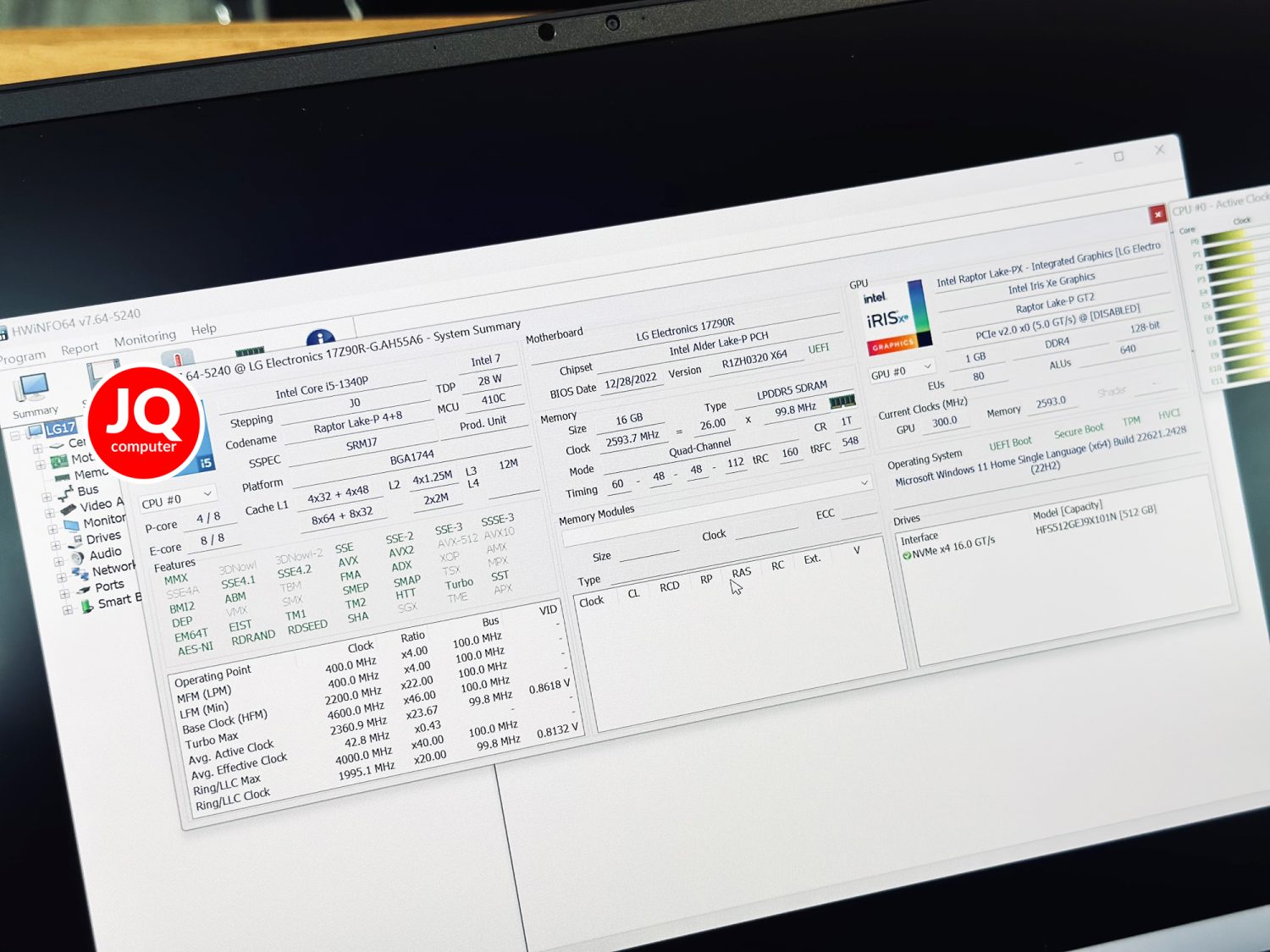Viewport: 1270px width, 952px height.
Task: Open the GPU #0 selector dropdown
Action: point(902,371)
